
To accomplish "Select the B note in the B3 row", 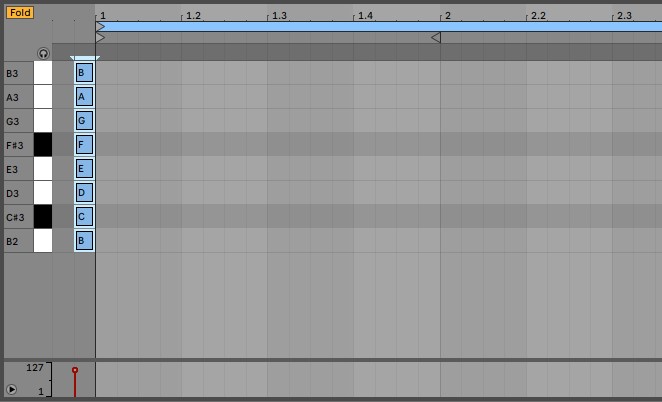I will click(84, 73).
